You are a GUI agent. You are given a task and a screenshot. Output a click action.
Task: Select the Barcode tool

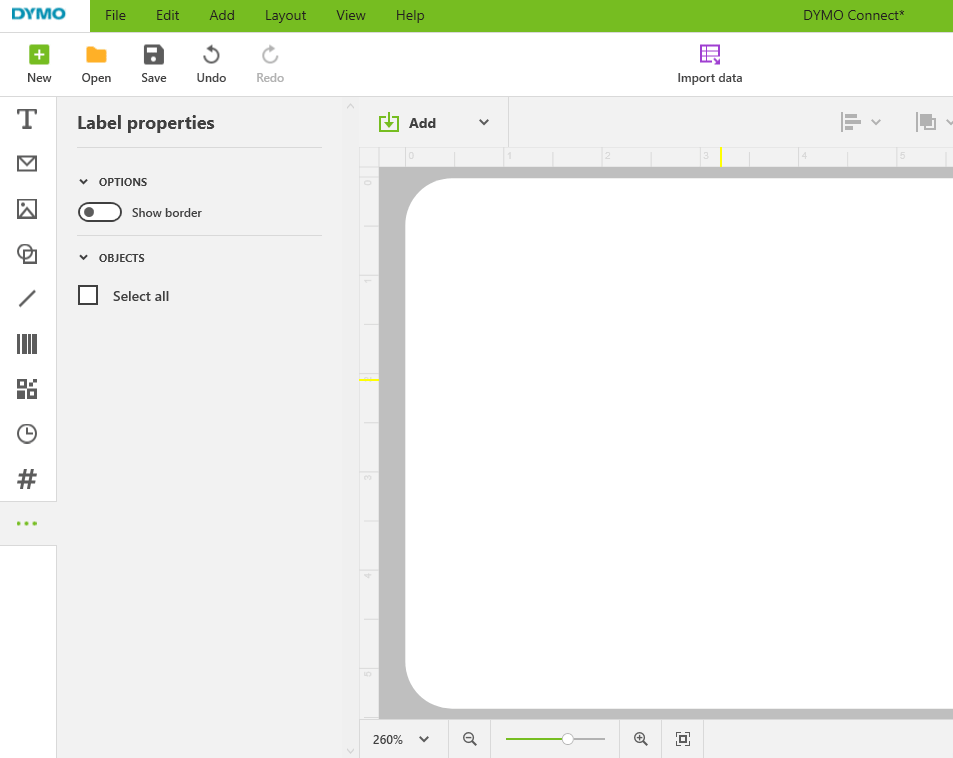click(x=27, y=343)
